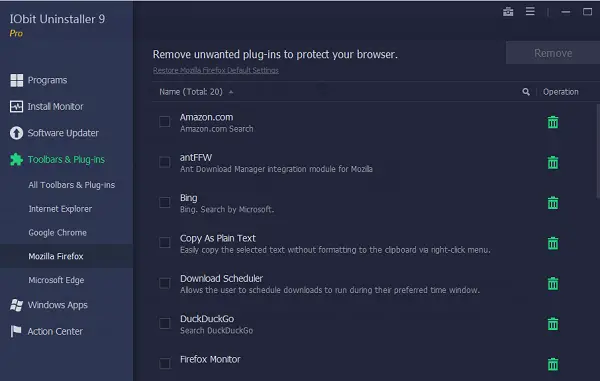Select Google Chrome plug-ins
The height and width of the screenshot is (381, 600).
pyautogui.click(x=57, y=233)
